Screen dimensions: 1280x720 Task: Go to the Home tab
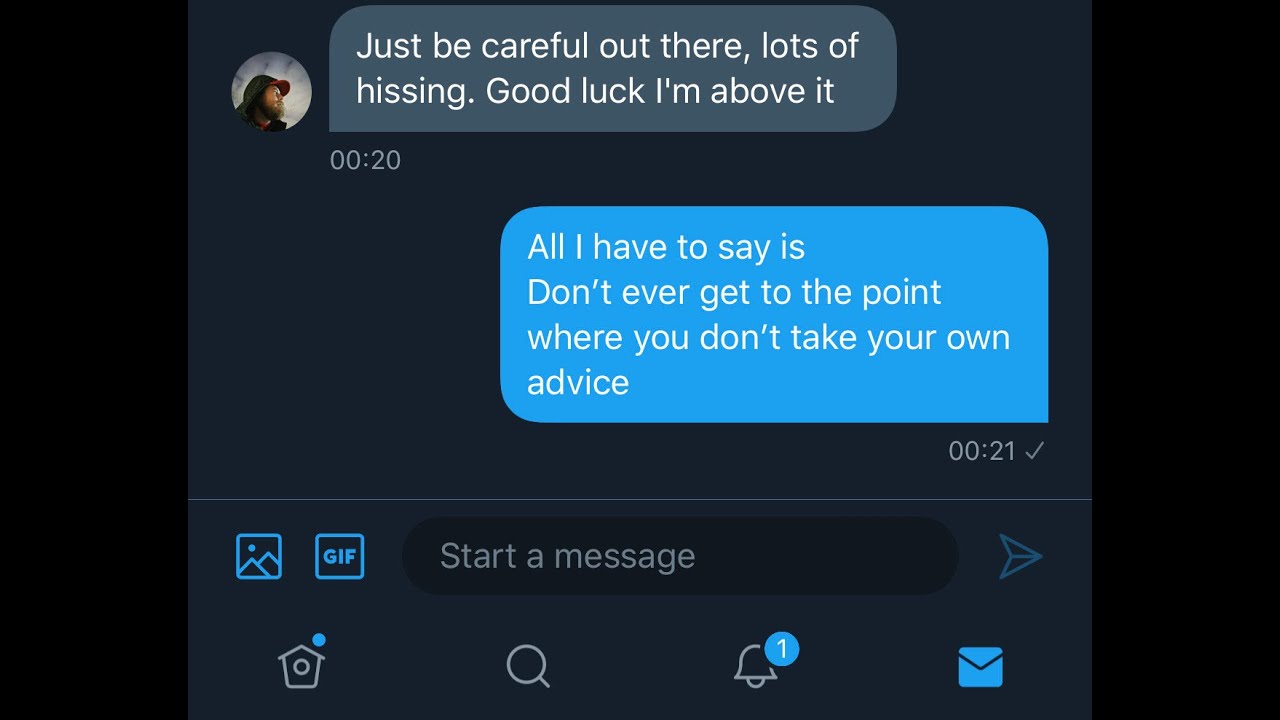pos(301,666)
